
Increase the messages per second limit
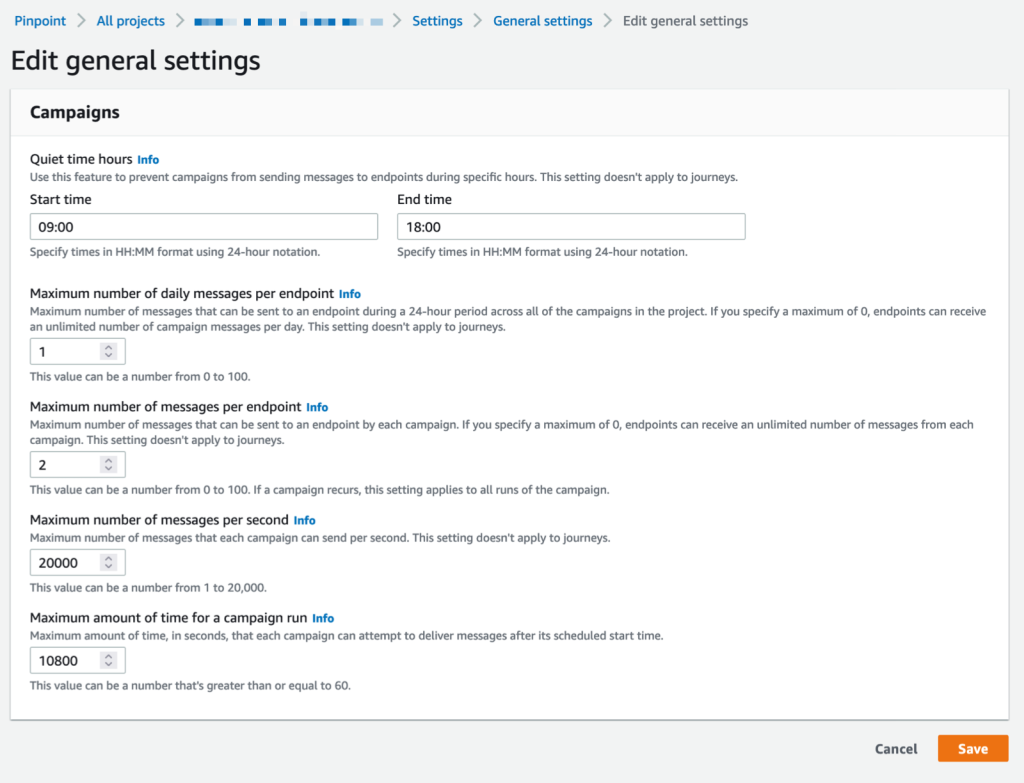pyautogui.click(x=110, y=558)
